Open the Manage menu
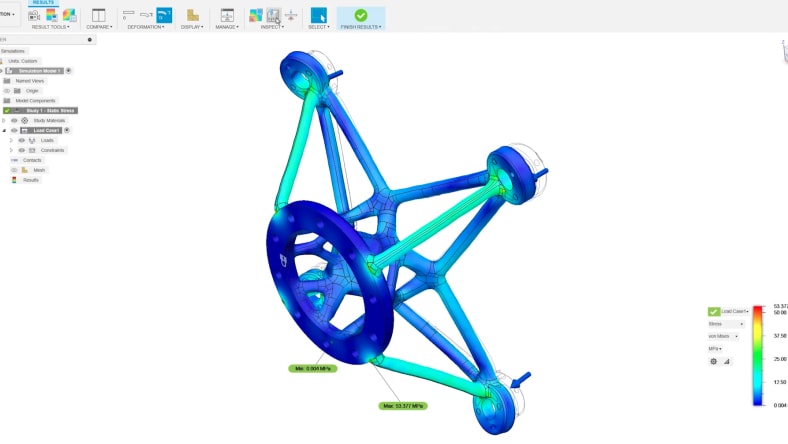The width and height of the screenshot is (788, 444). click(227, 27)
